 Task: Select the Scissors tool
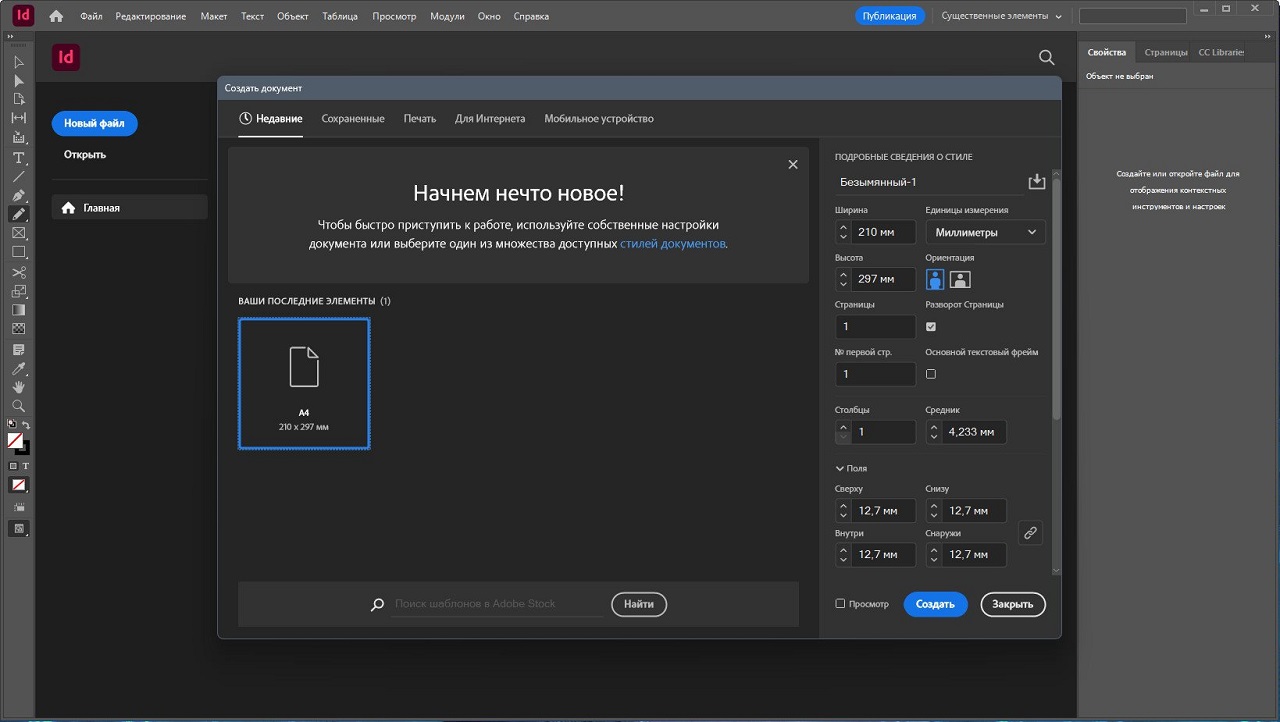[18, 272]
